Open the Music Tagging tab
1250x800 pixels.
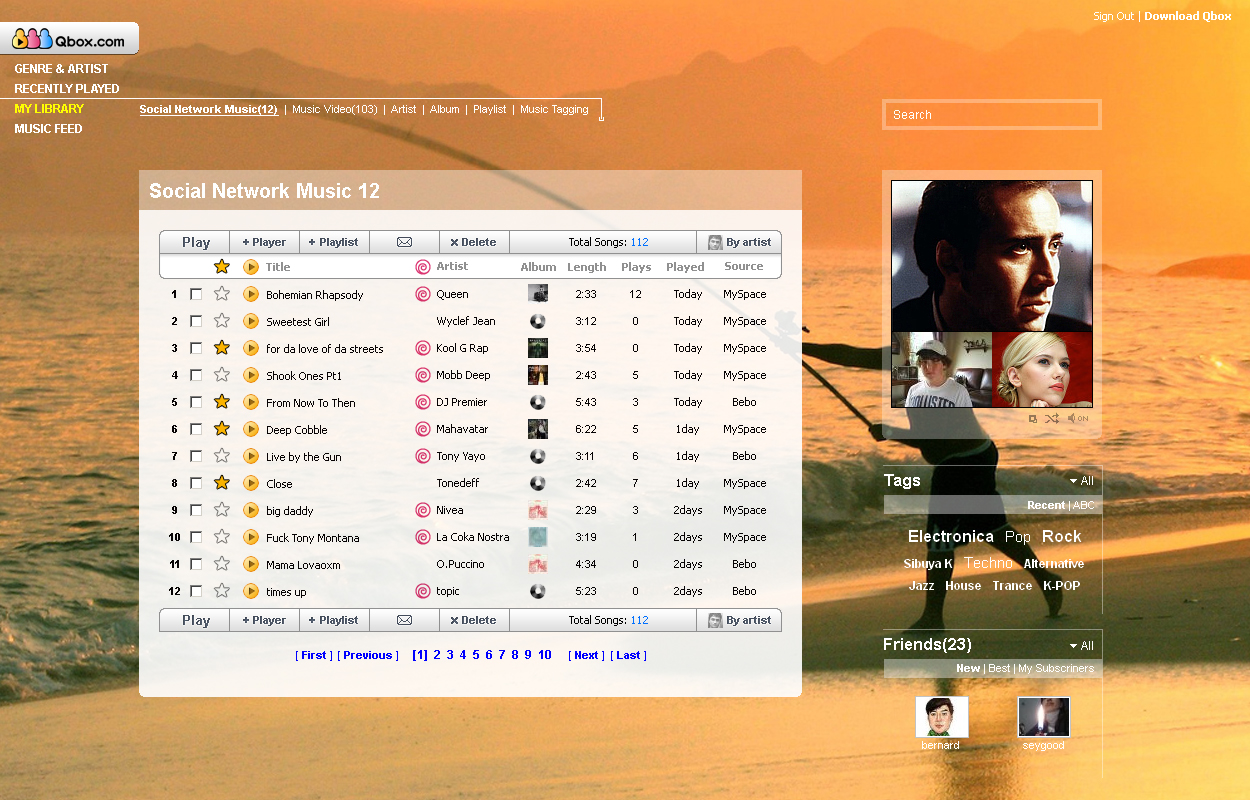click(x=554, y=109)
